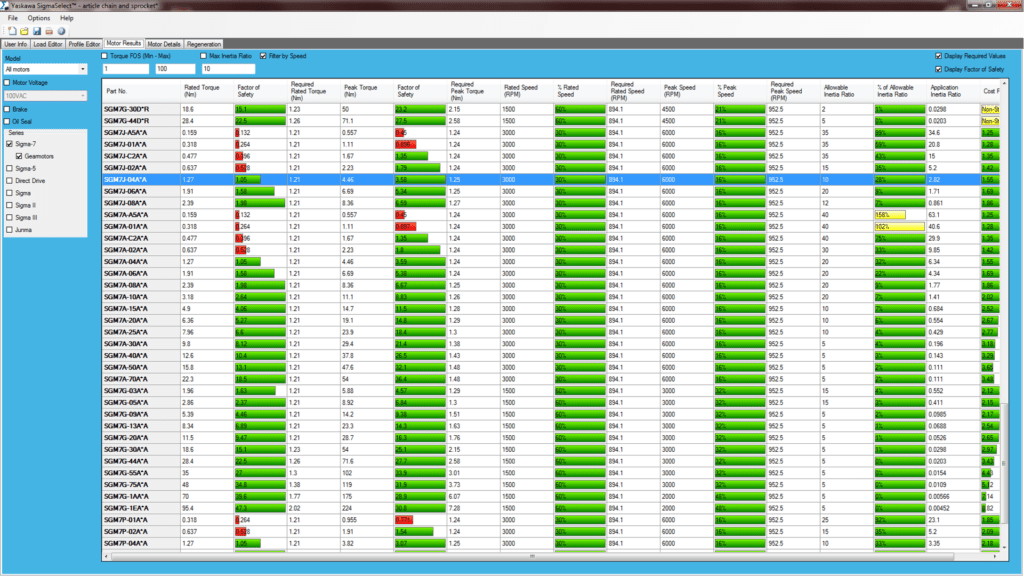Switch to the Load Editor tab
Screen dimensions: 1024x577
48,44
